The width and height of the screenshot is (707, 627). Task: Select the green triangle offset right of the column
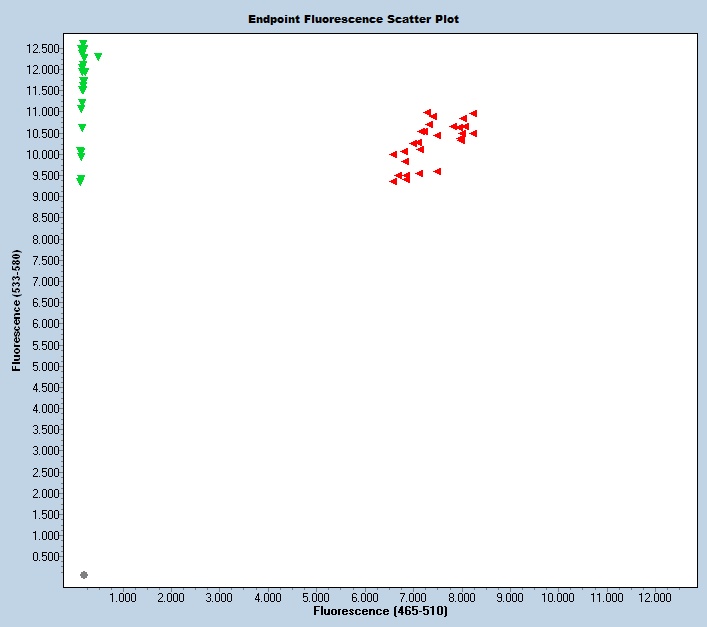click(x=98, y=57)
